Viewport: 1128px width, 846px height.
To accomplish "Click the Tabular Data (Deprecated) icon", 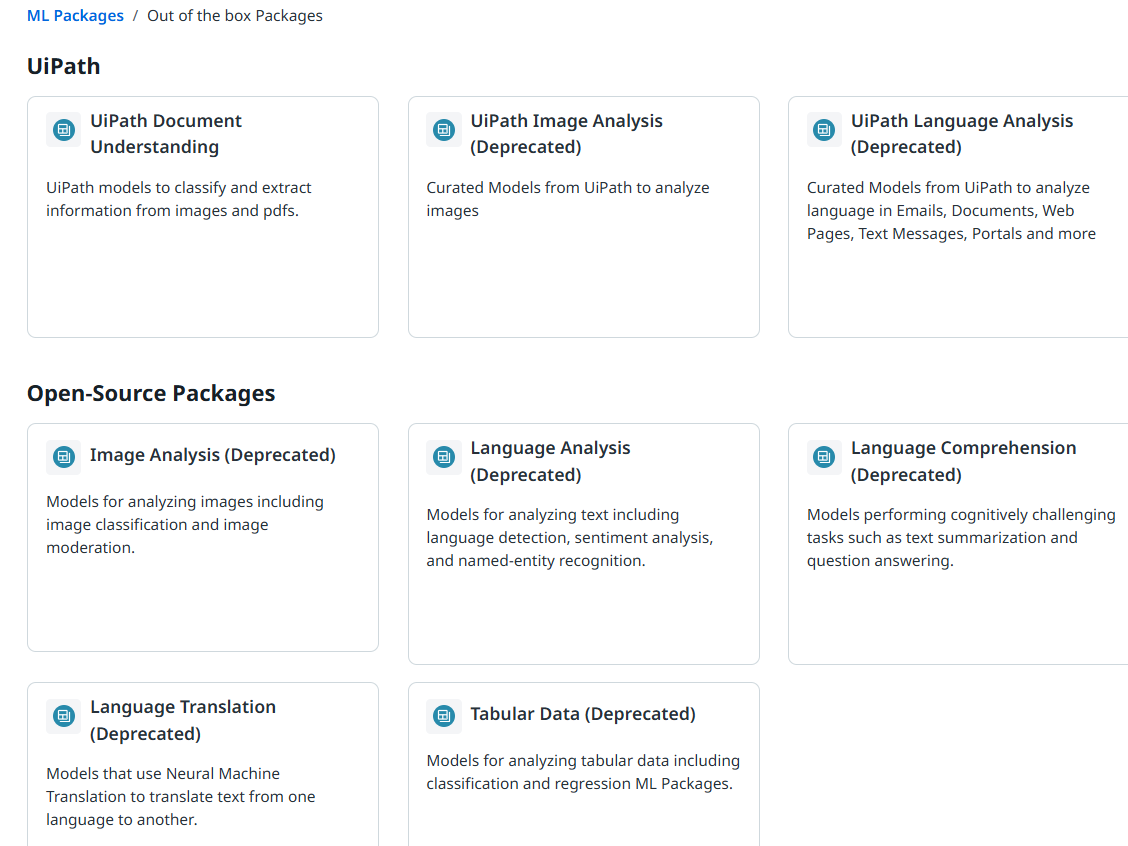I will [x=444, y=716].
